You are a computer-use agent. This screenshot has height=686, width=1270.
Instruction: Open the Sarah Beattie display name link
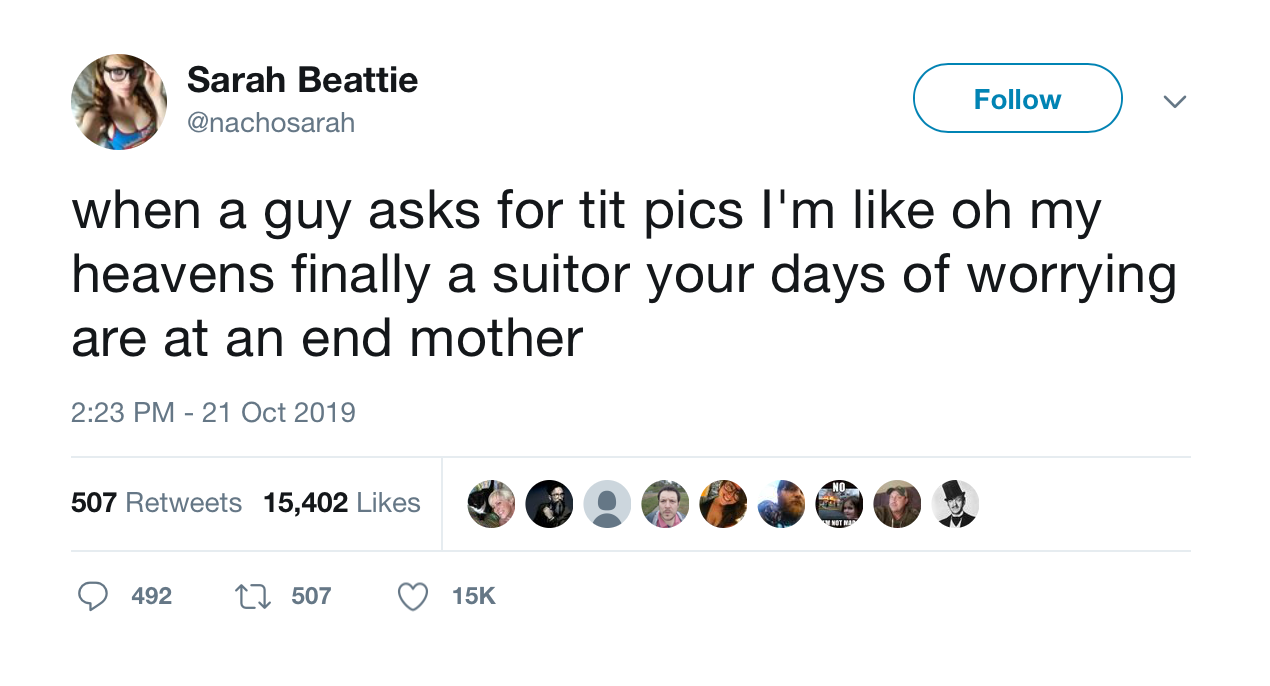coord(302,79)
